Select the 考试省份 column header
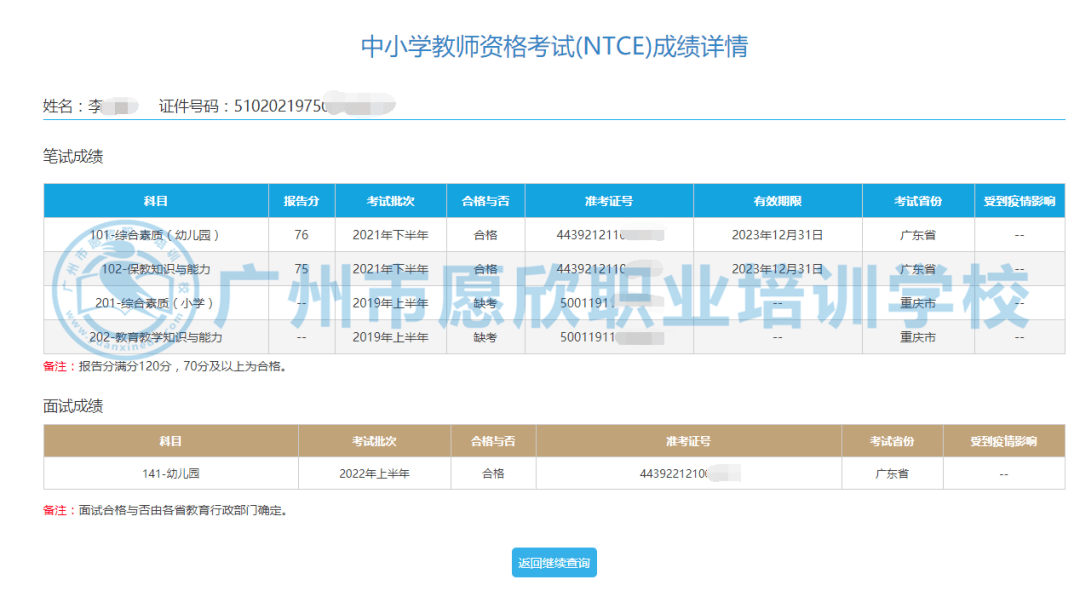Screen dimensions: 1080x591 click(918, 200)
